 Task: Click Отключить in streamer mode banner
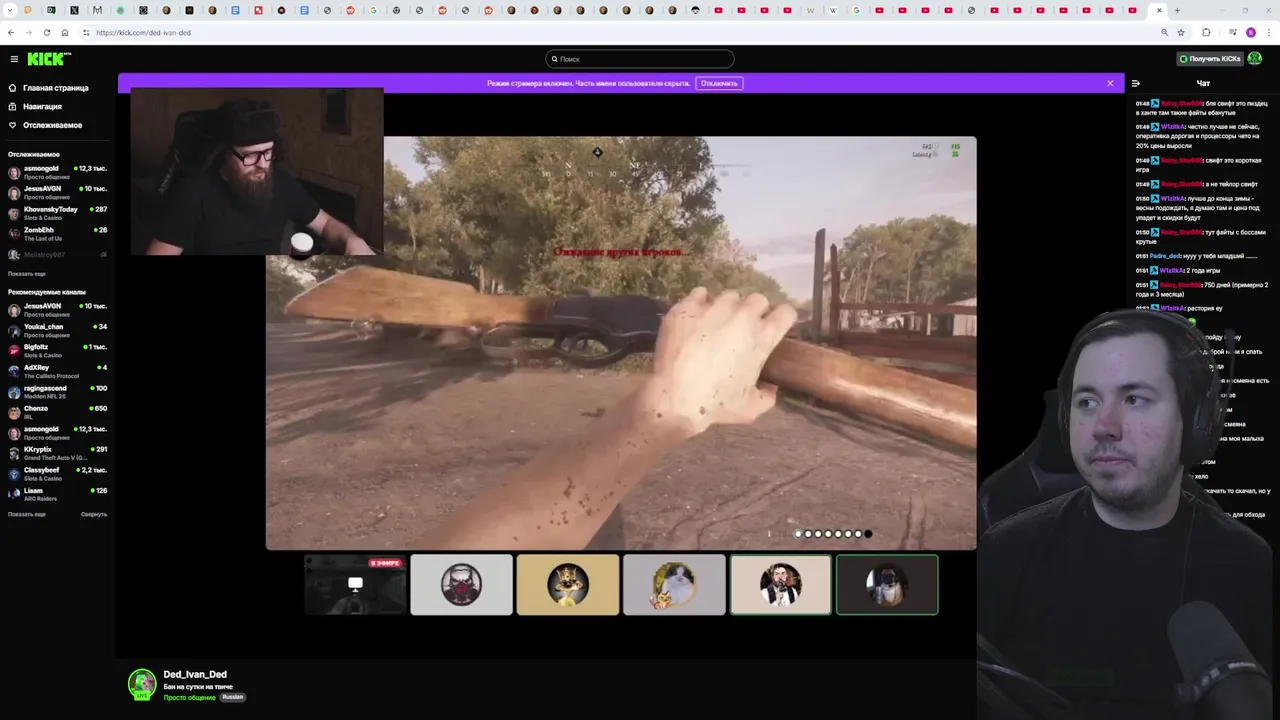tap(719, 83)
